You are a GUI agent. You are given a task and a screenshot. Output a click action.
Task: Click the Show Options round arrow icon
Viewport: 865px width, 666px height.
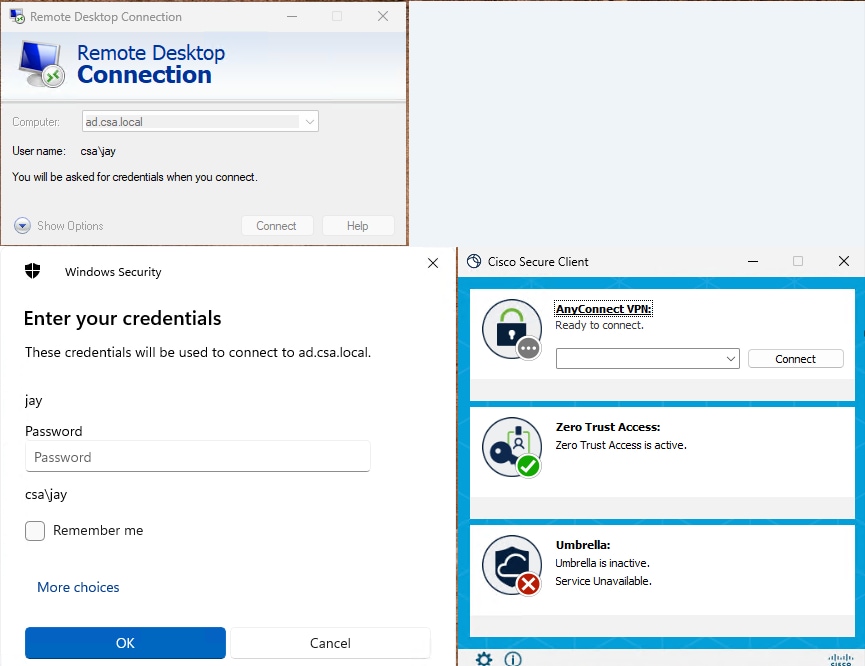coord(22,226)
